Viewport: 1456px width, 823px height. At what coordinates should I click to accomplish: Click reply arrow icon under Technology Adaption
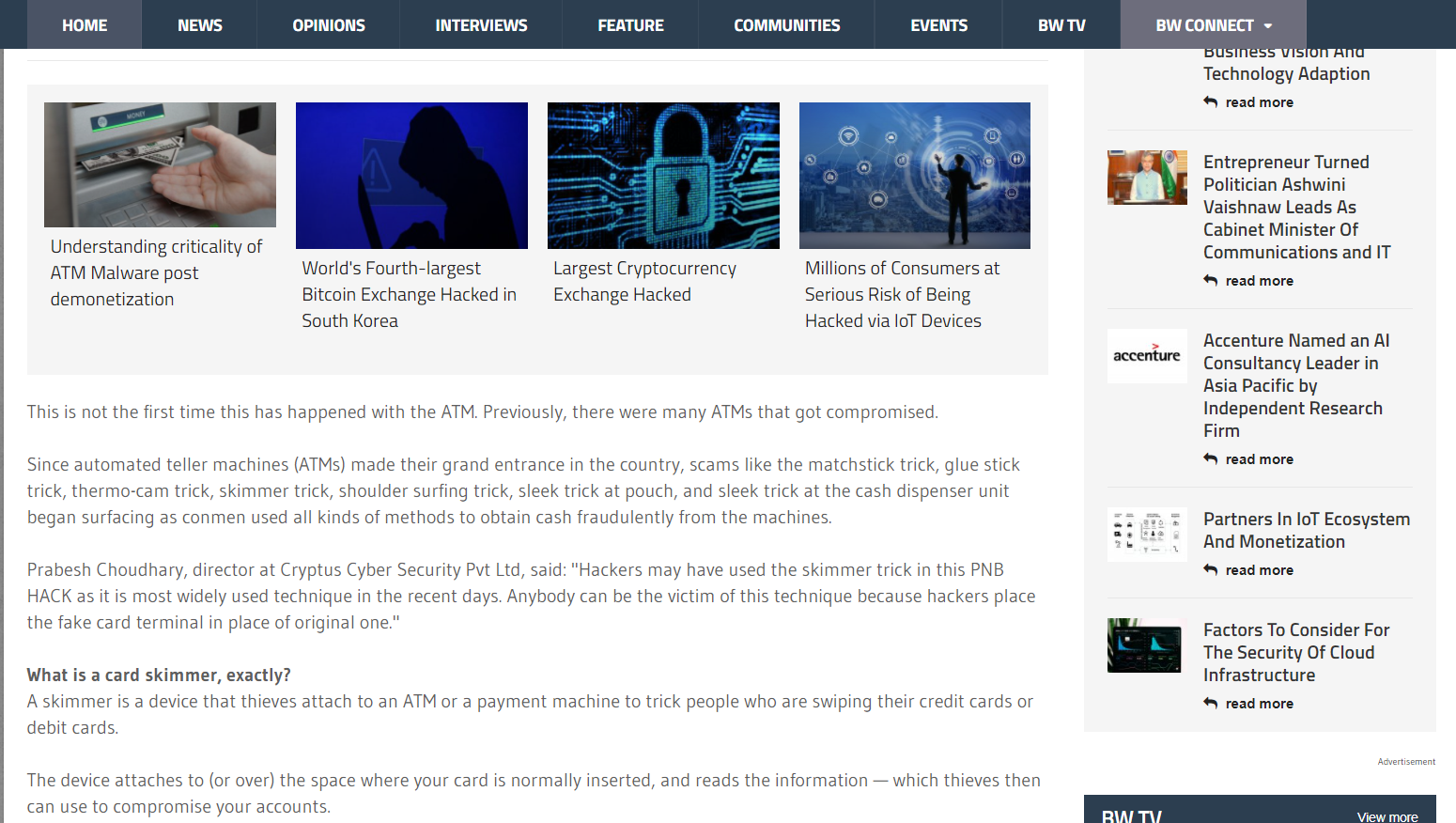1211,101
